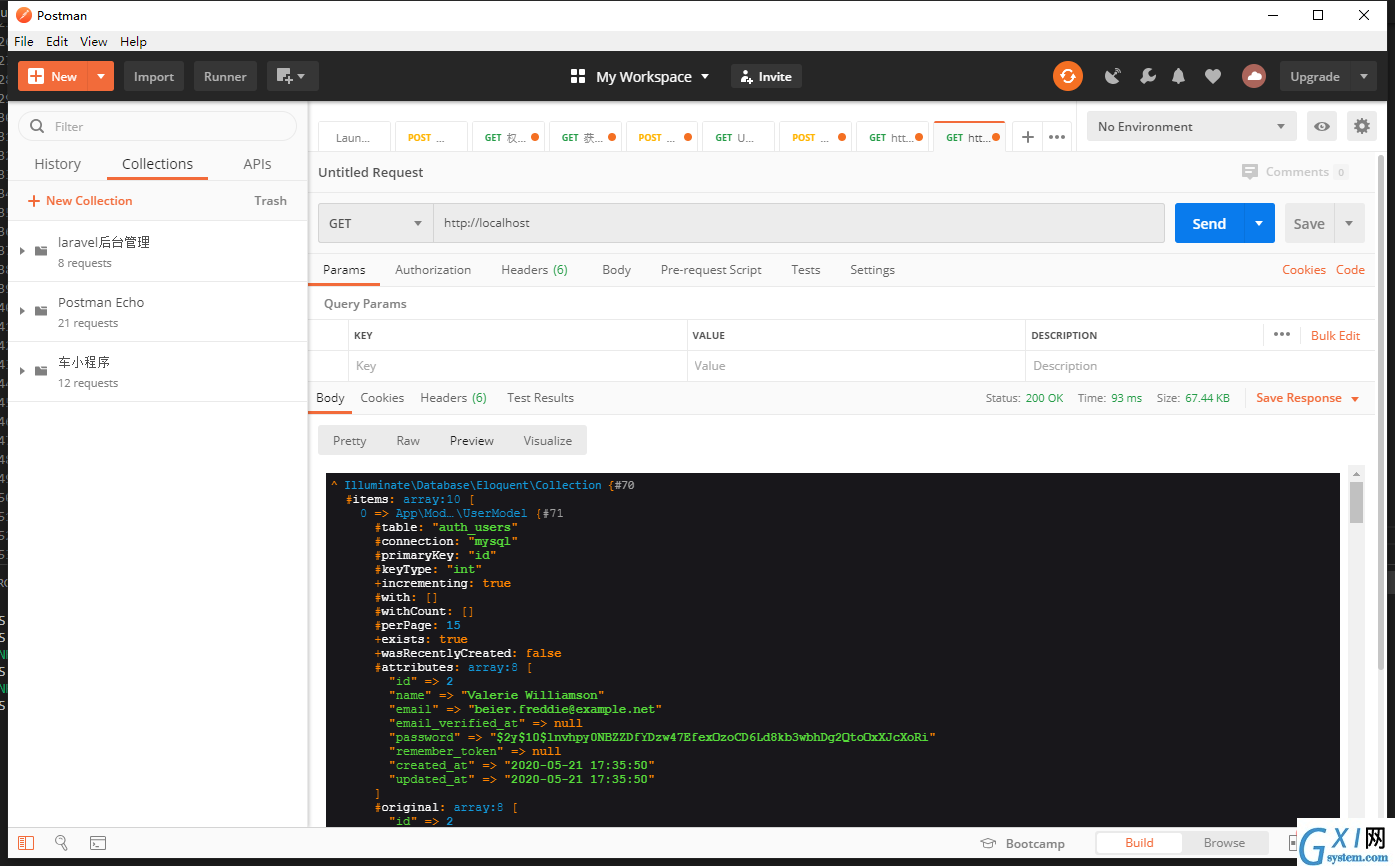This screenshot has width=1395, height=866.
Task: Click the Comments speech bubble icon
Action: pos(1250,172)
